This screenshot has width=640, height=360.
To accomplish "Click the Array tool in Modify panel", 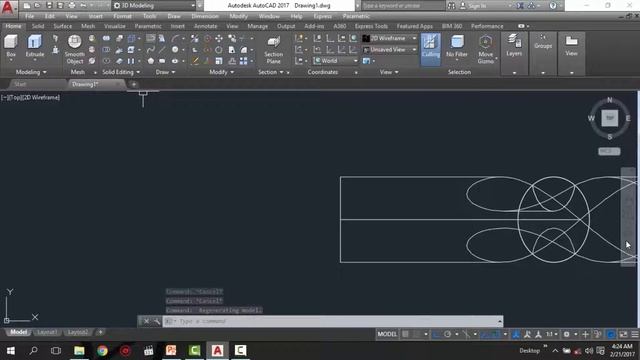I will click(244, 61).
